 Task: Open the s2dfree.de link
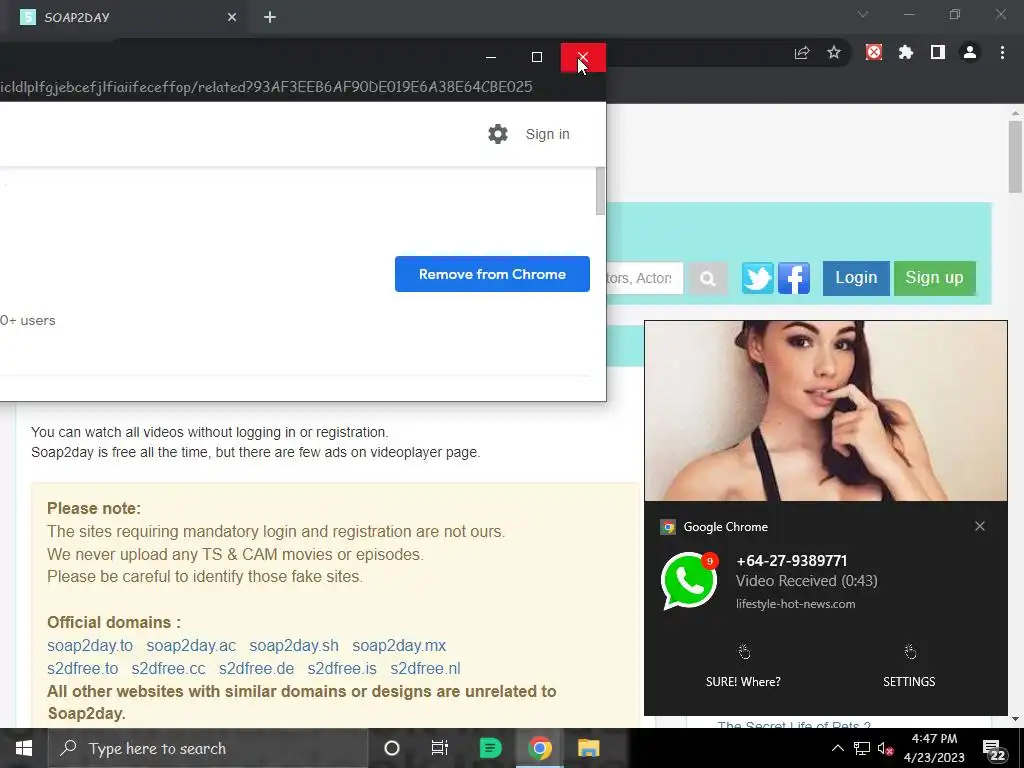click(x=256, y=669)
